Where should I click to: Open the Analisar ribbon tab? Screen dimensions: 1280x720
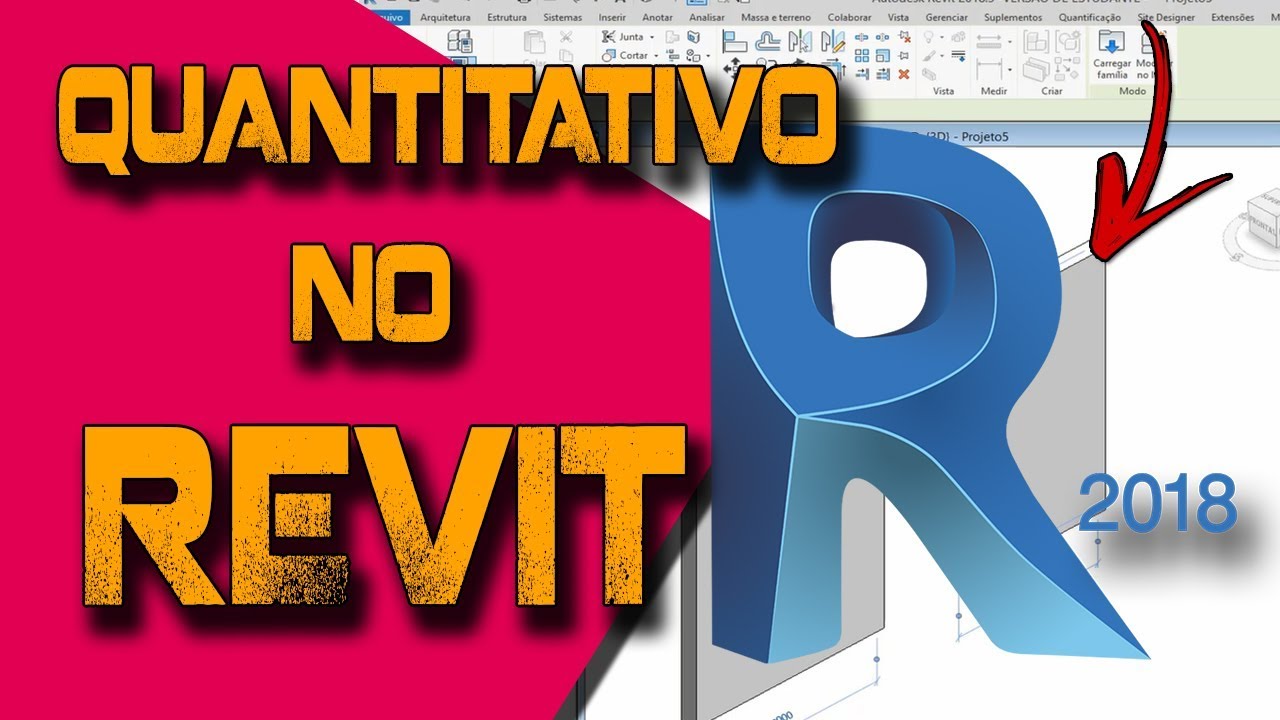click(707, 17)
